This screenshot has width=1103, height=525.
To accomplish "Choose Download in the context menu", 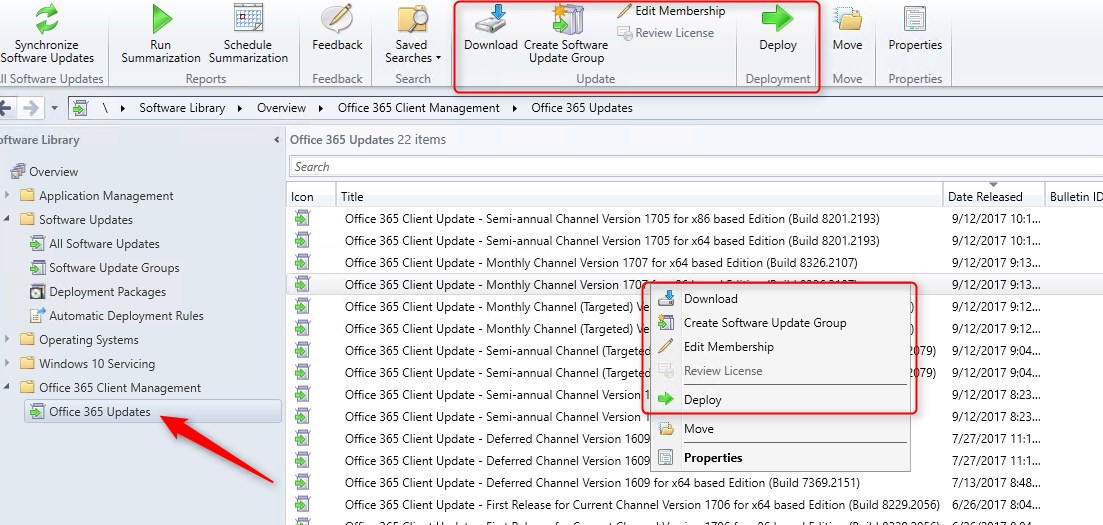I will 710,298.
